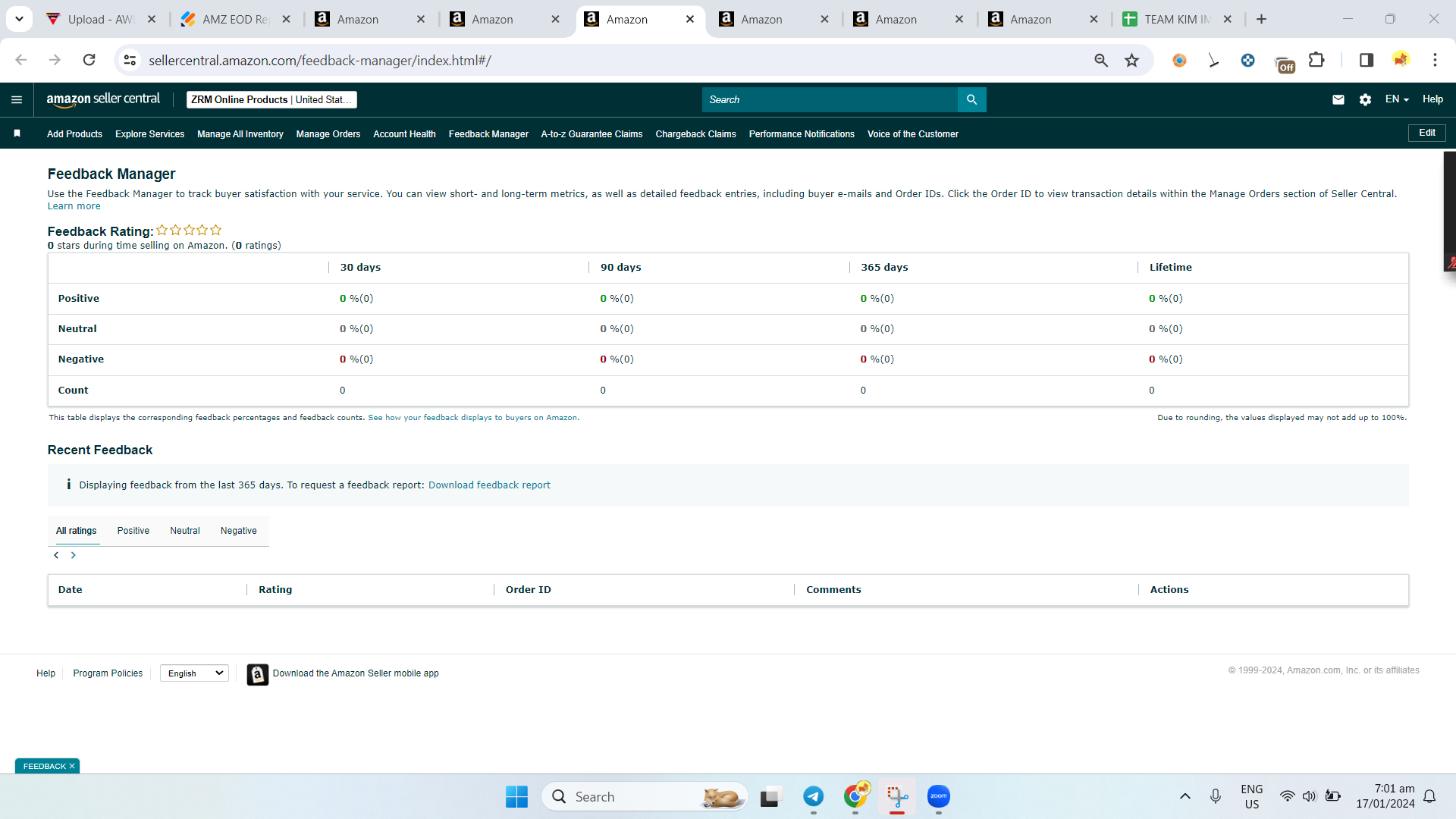Click the Help link in the header
This screenshot has height=819, width=1456.
coord(1432,99)
